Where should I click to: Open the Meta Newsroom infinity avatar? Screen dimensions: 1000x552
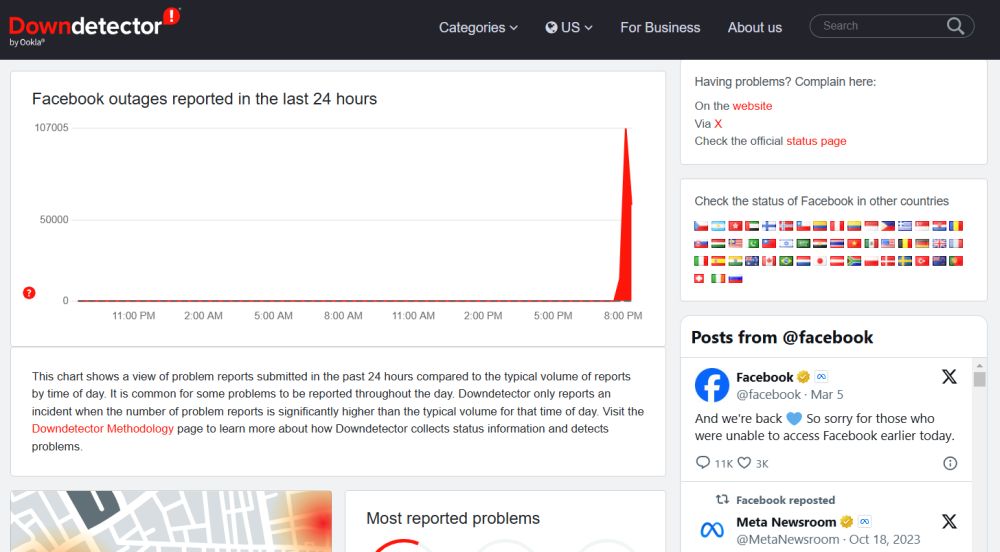712,530
